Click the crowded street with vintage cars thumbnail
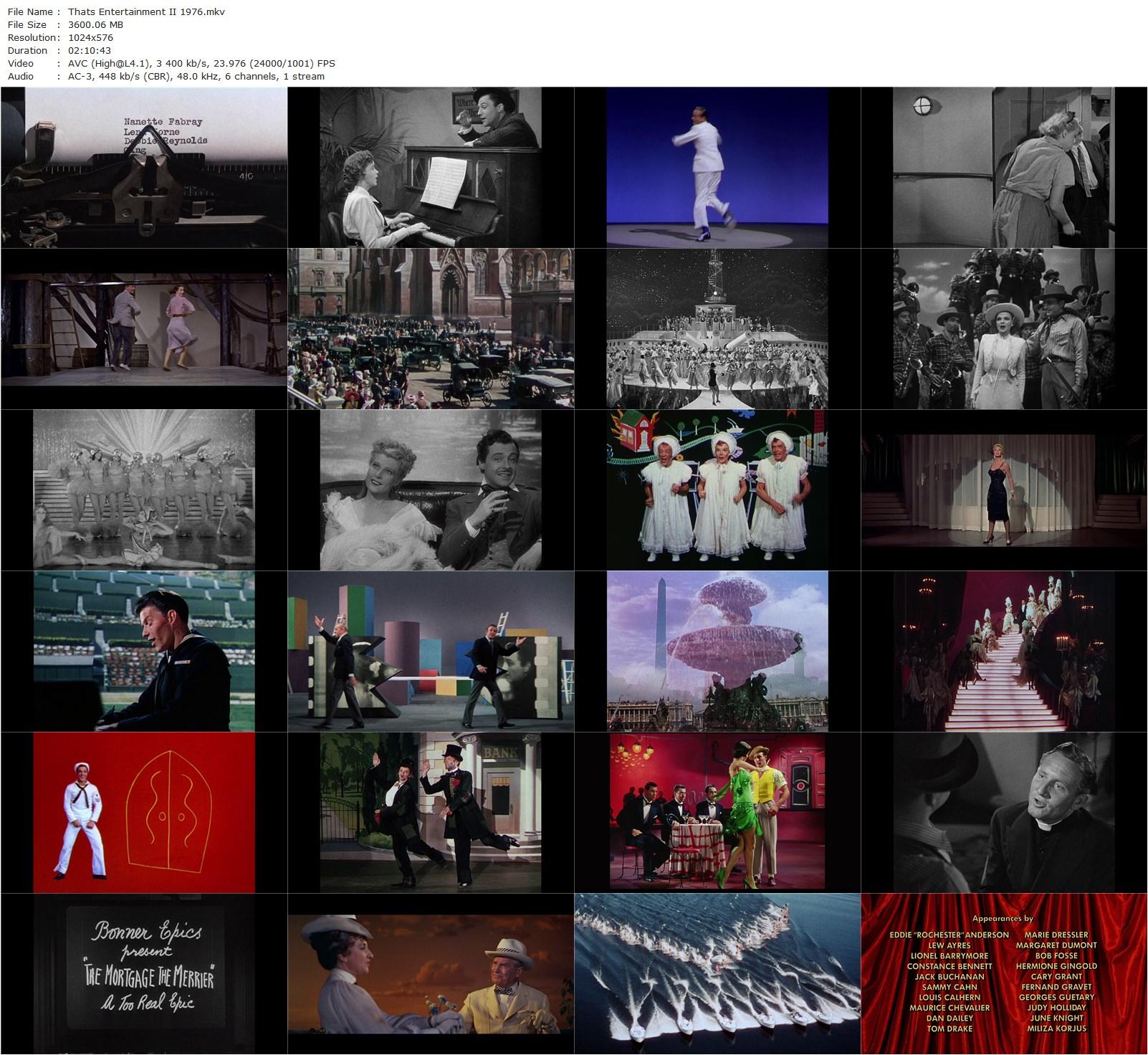1148x1055 pixels. (431, 329)
